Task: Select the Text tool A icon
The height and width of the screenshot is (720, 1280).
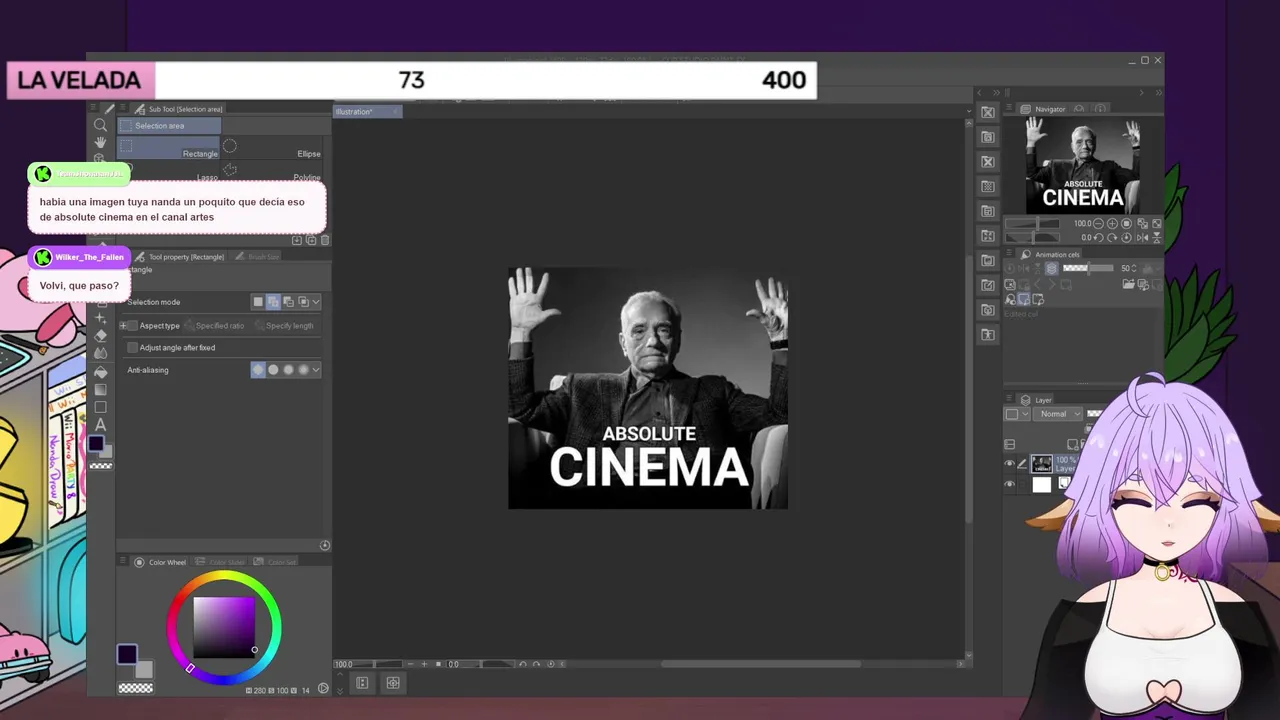Action: tap(100, 425)
